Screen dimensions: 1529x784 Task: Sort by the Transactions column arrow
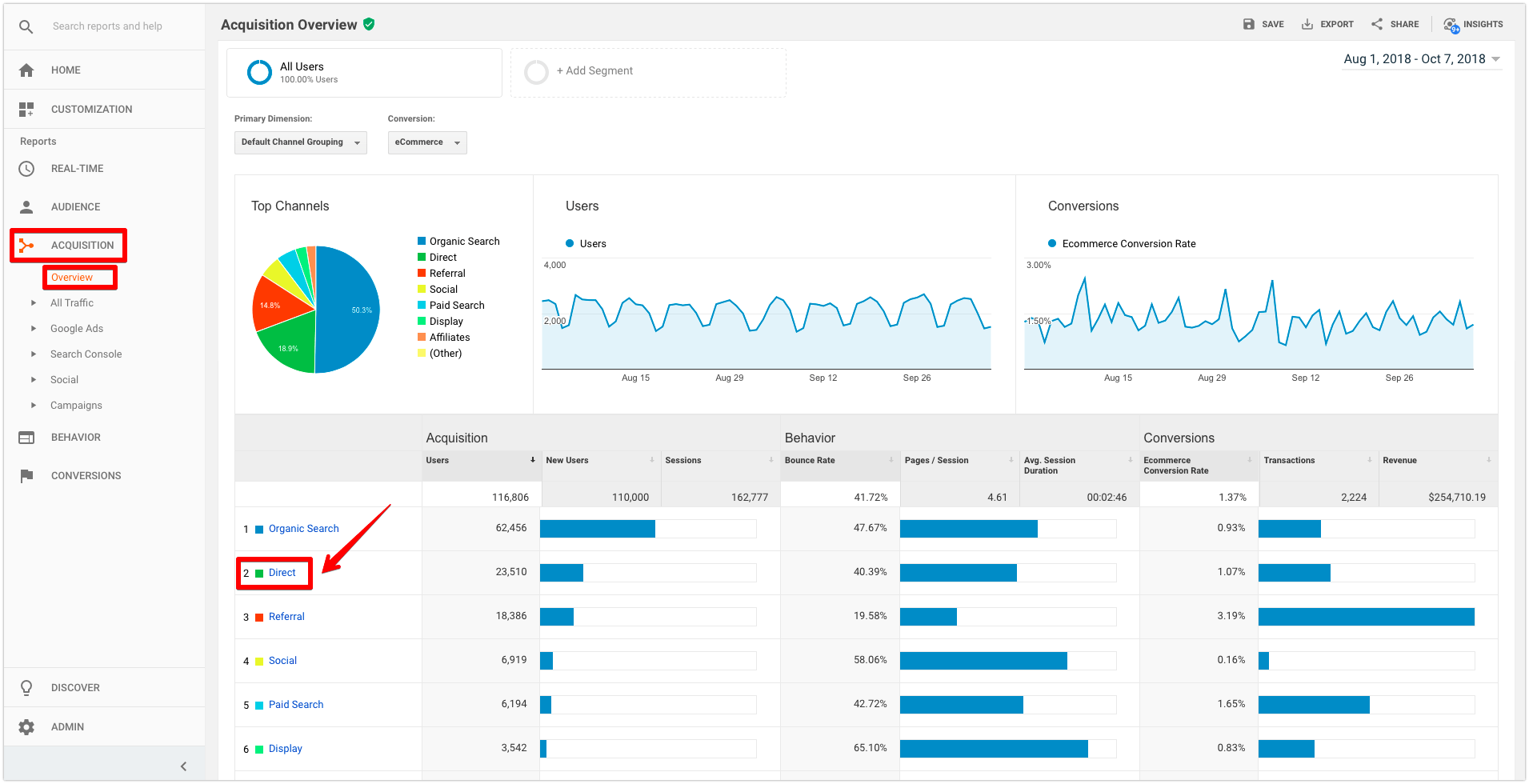[x=1370, y=460]
